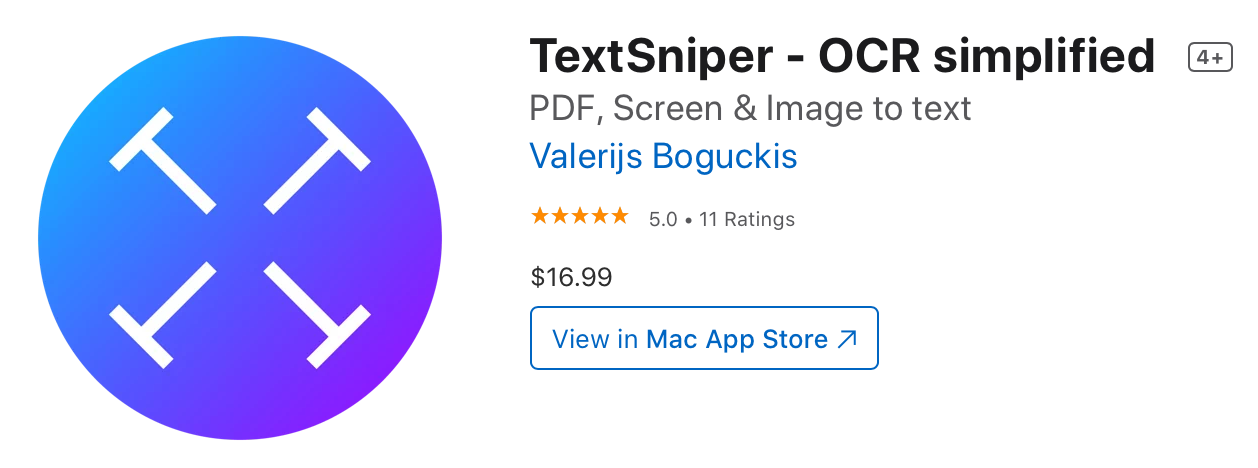Screen dimensions: 1258x468
Task: Click the top-right bracket in the app logo
Action: tap(318, 161)
